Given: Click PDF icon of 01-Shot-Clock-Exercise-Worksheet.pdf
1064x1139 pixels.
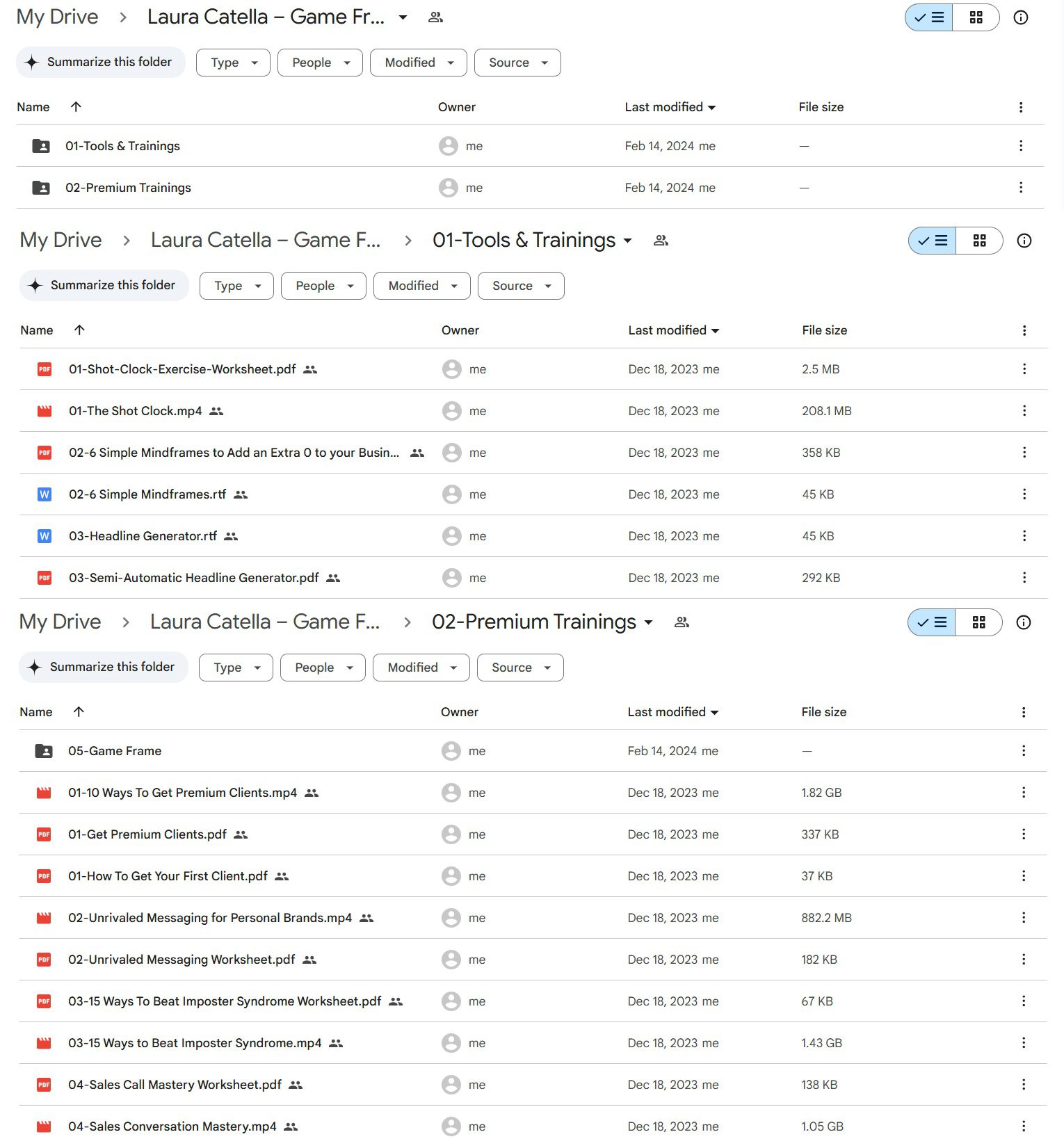Looking at the screenshot, I should coord(45,369).
